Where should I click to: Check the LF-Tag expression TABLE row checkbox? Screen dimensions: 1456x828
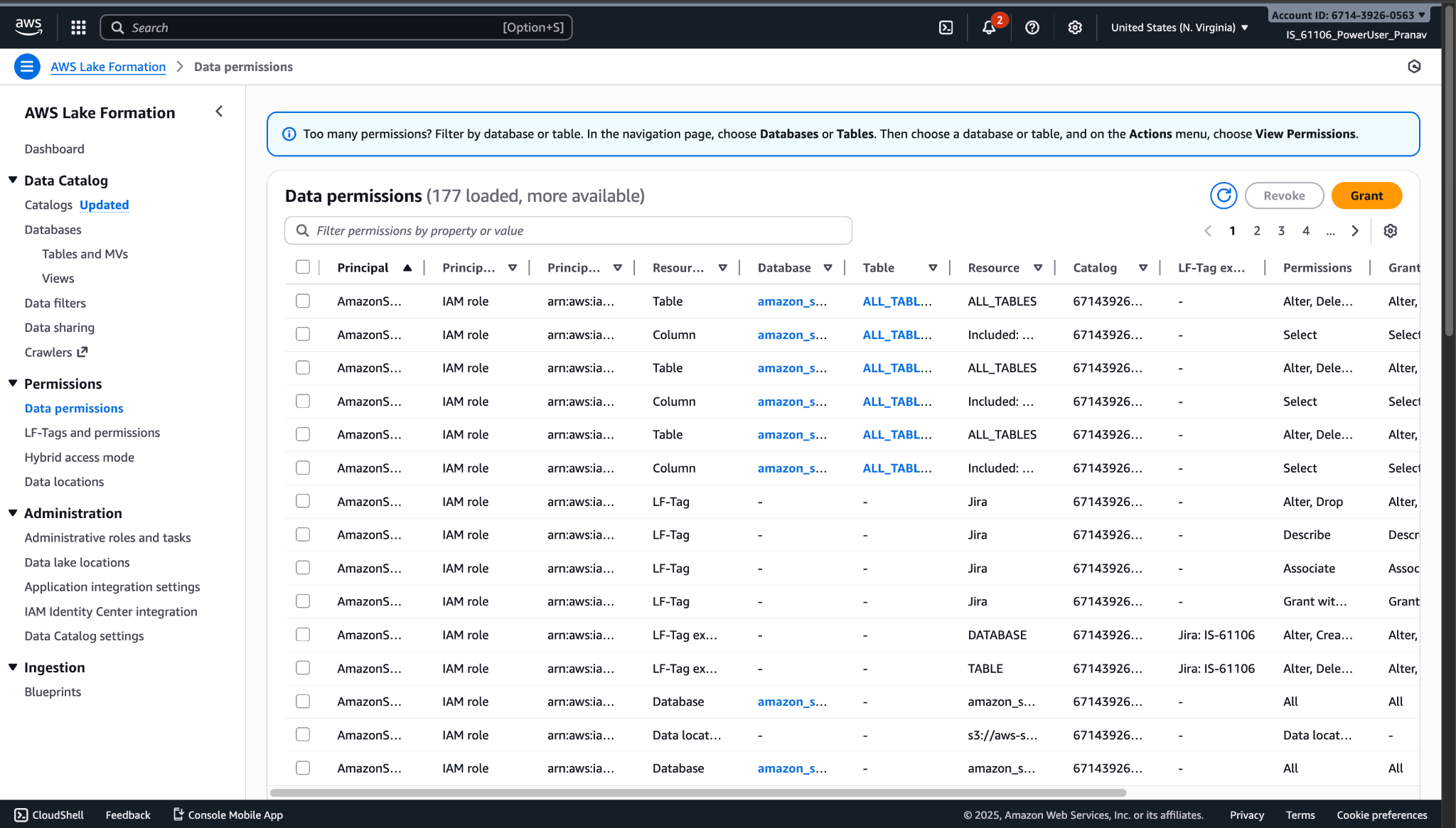[x=303, y=668]
